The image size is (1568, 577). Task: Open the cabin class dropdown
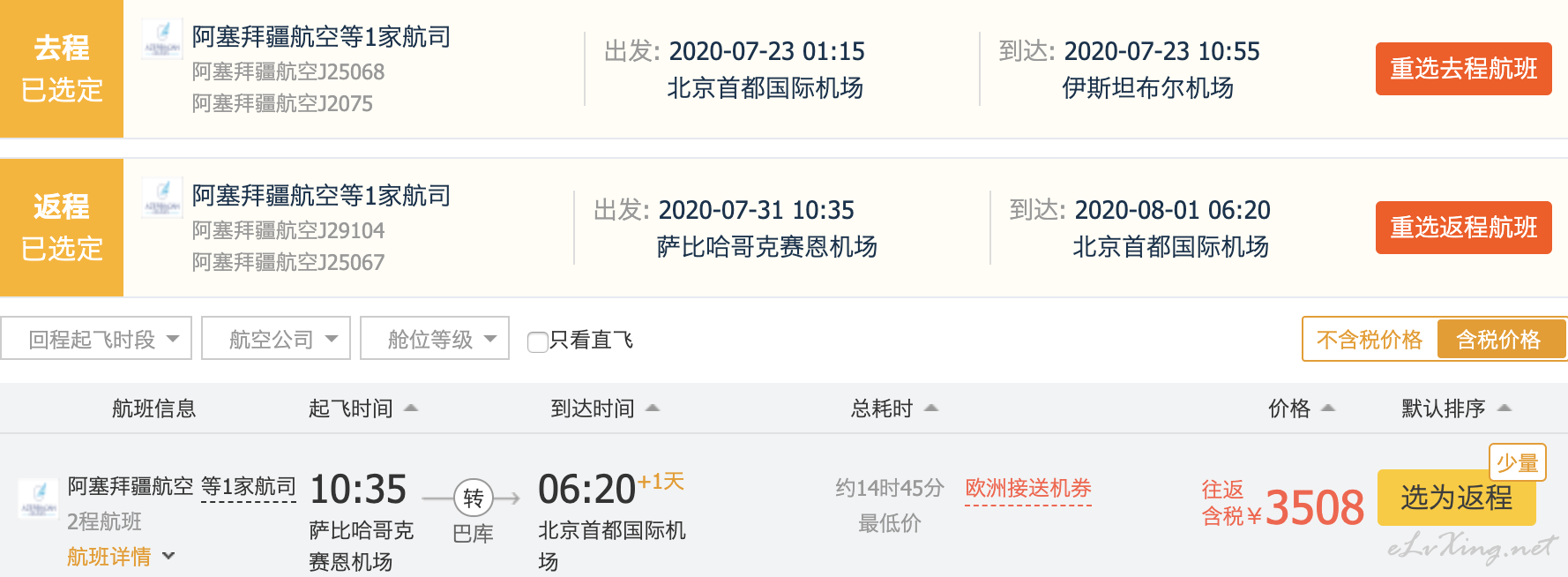pyautogui.click(x=435, y=339)
